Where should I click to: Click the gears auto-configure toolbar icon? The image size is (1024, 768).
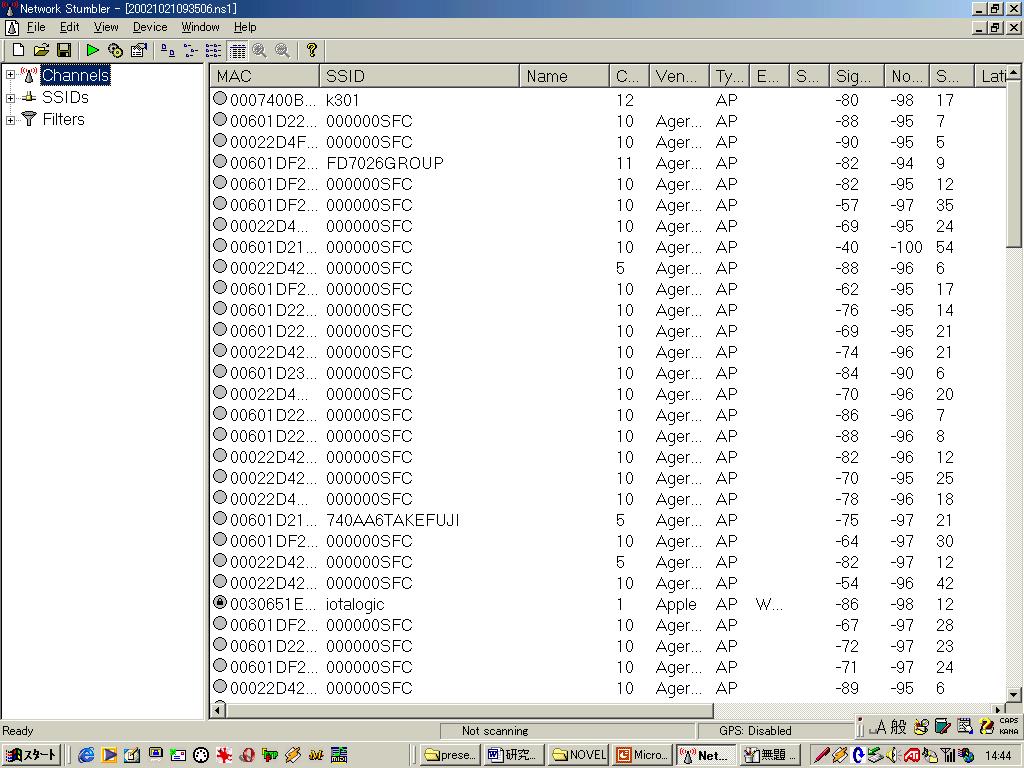click(x=115, y=50)
